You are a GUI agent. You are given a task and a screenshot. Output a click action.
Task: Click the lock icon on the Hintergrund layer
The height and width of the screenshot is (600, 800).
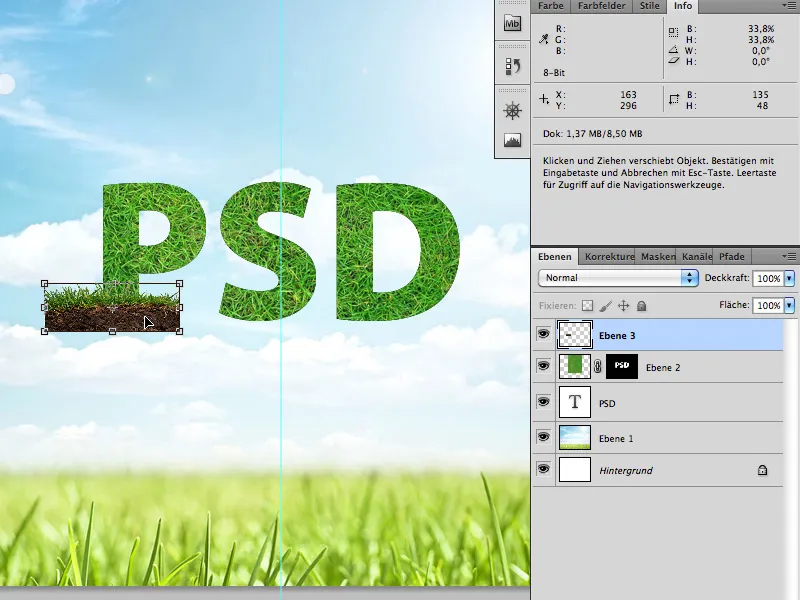click(762, 470)
